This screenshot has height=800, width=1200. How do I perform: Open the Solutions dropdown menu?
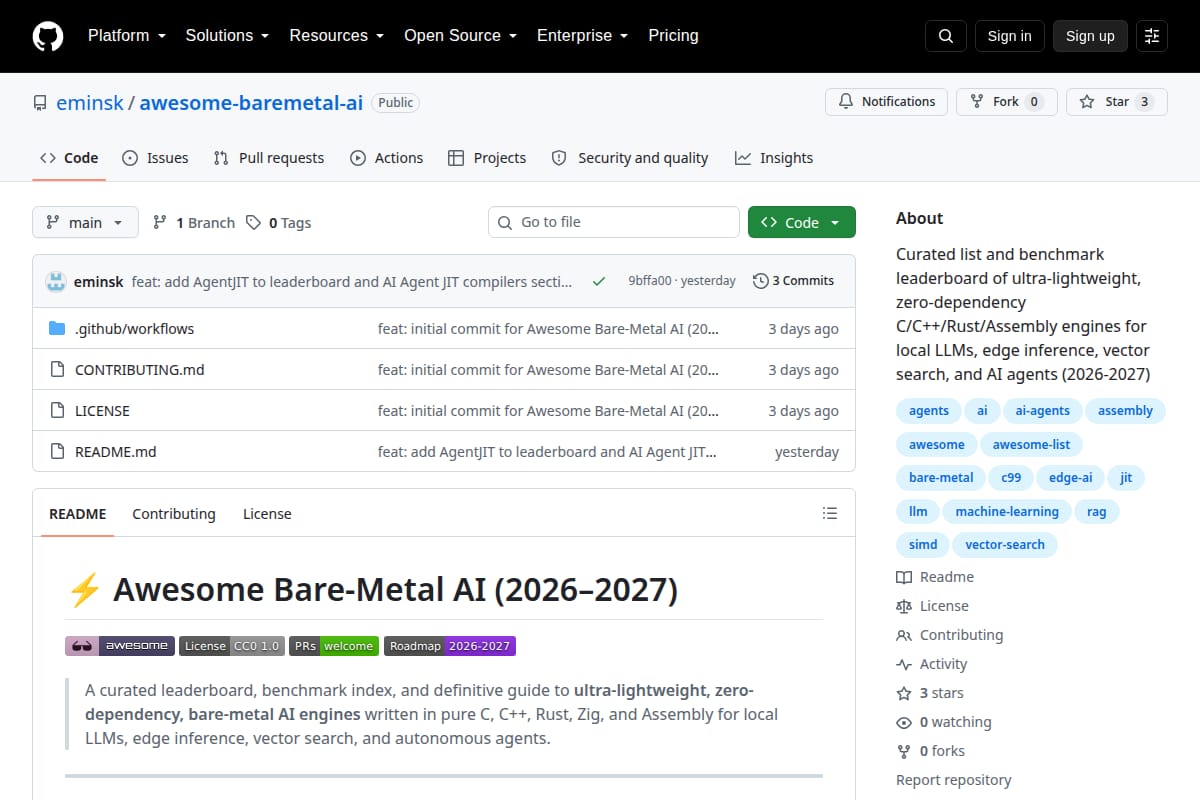[227, 36]
